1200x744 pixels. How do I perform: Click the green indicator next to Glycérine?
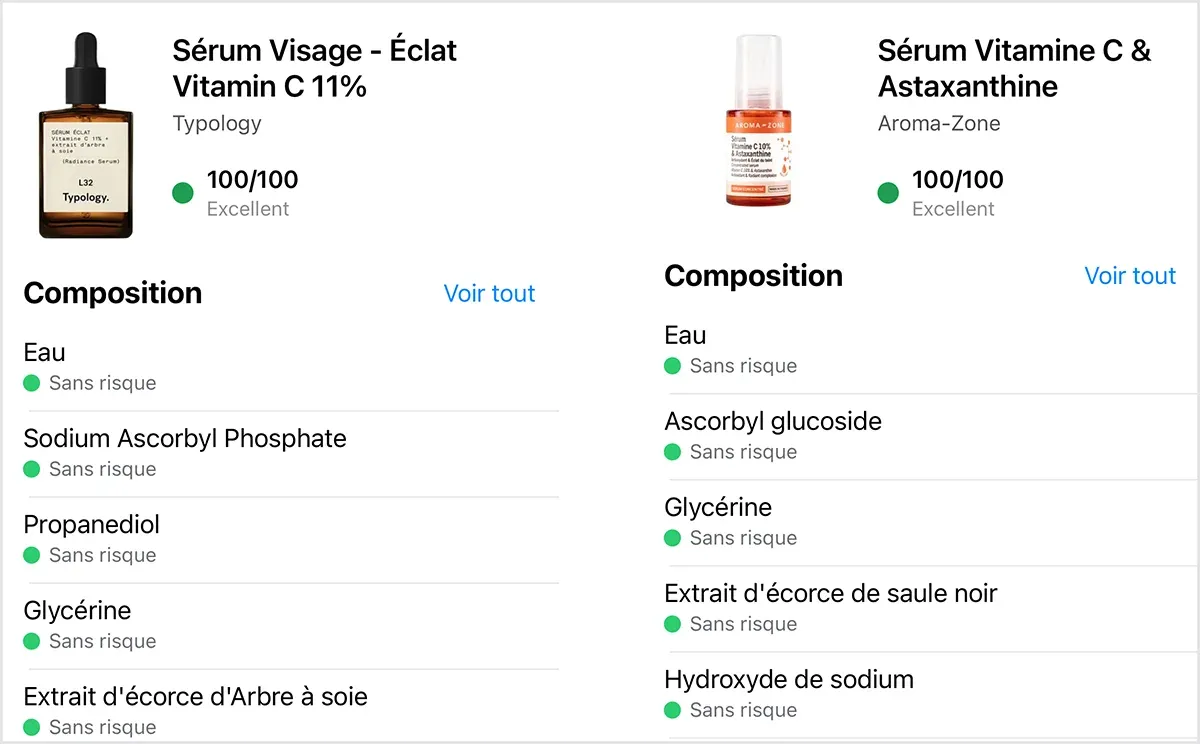pos(31,641)
